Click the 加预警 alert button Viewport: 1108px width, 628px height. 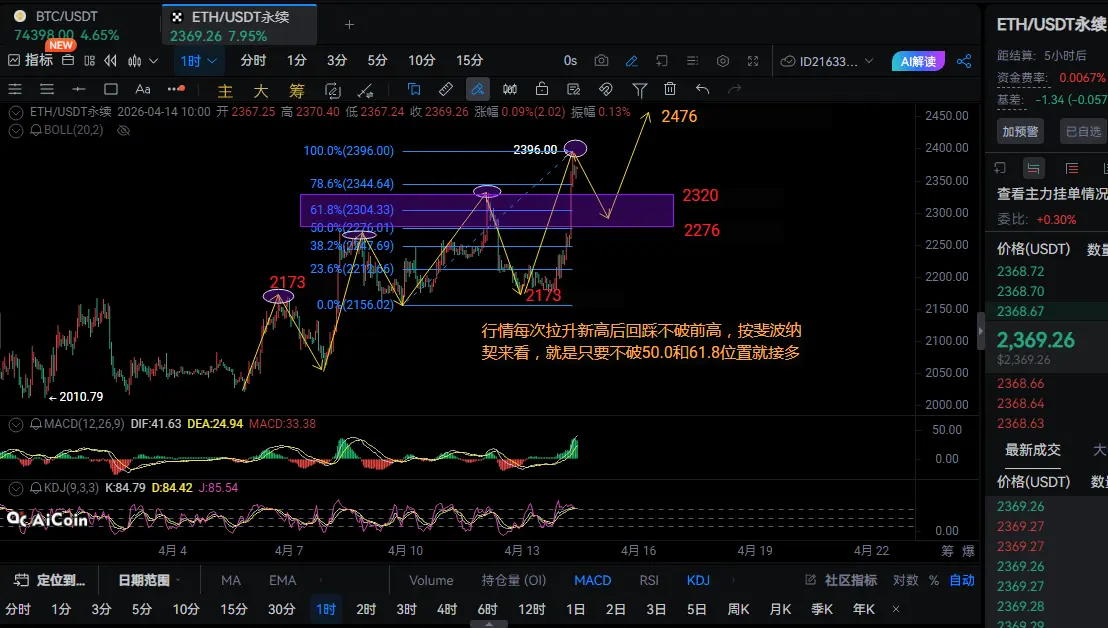coord(1020,131)
